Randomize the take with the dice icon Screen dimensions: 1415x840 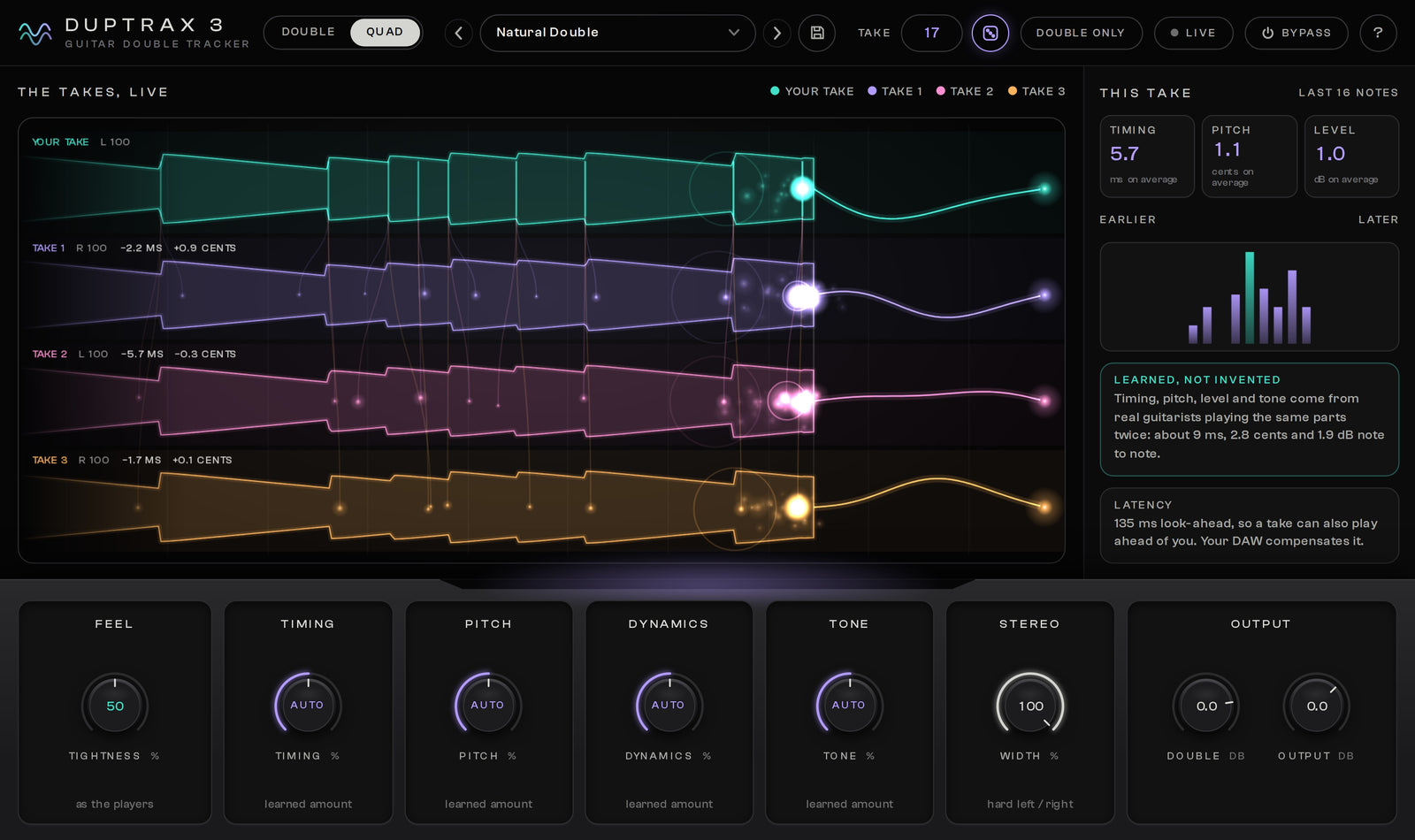pos(990,33)
